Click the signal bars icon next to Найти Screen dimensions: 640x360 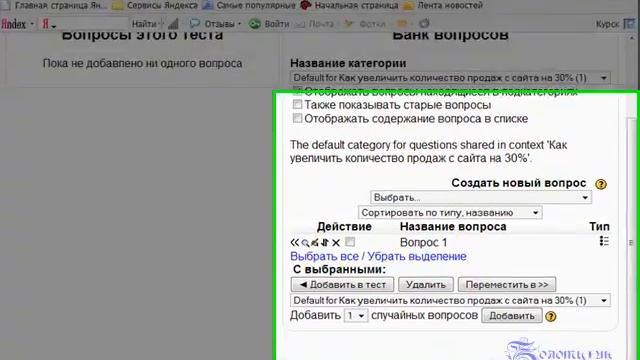(x=173, y=24)
